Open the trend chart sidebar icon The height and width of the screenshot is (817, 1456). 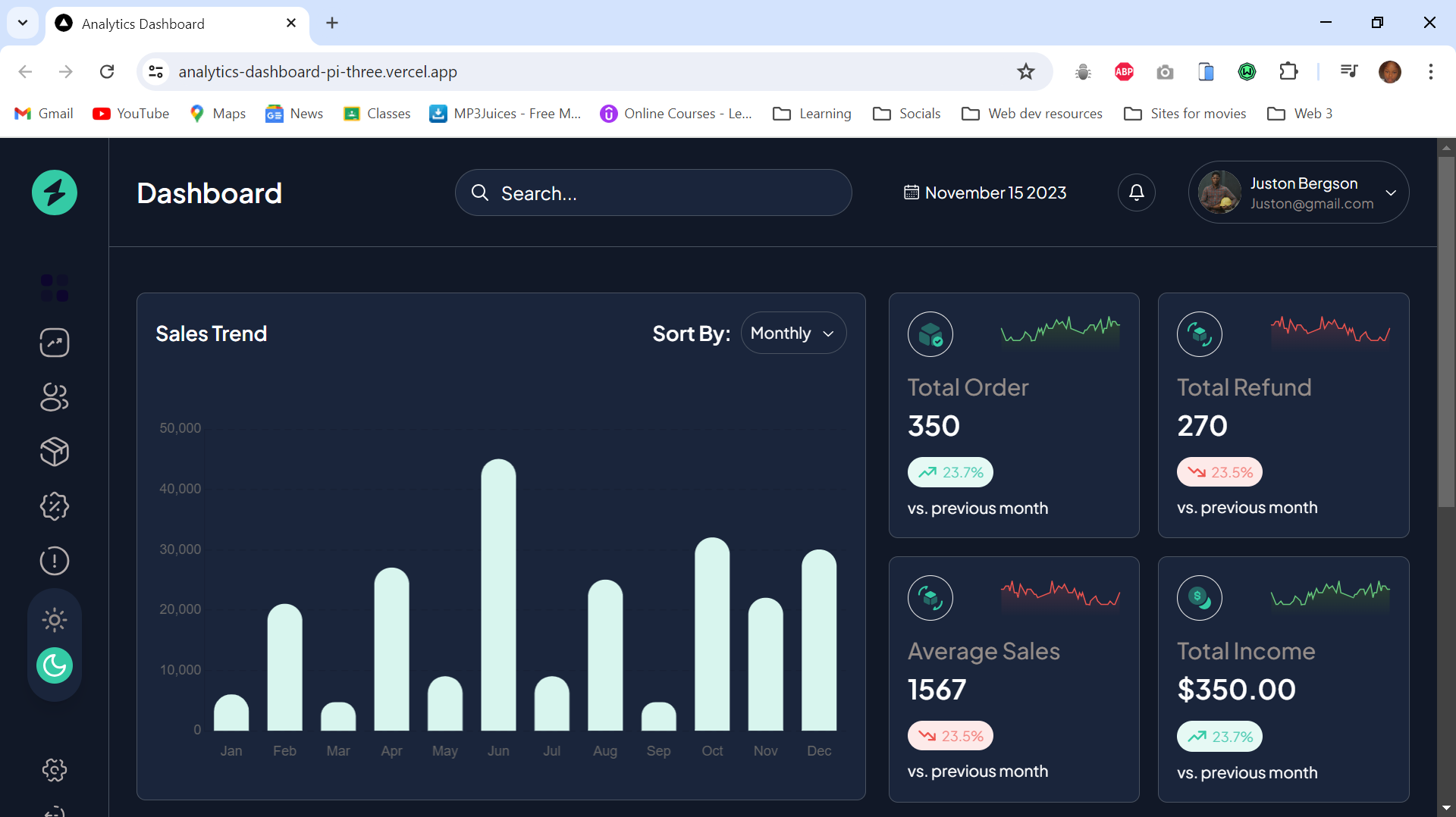tap(55, 343)
